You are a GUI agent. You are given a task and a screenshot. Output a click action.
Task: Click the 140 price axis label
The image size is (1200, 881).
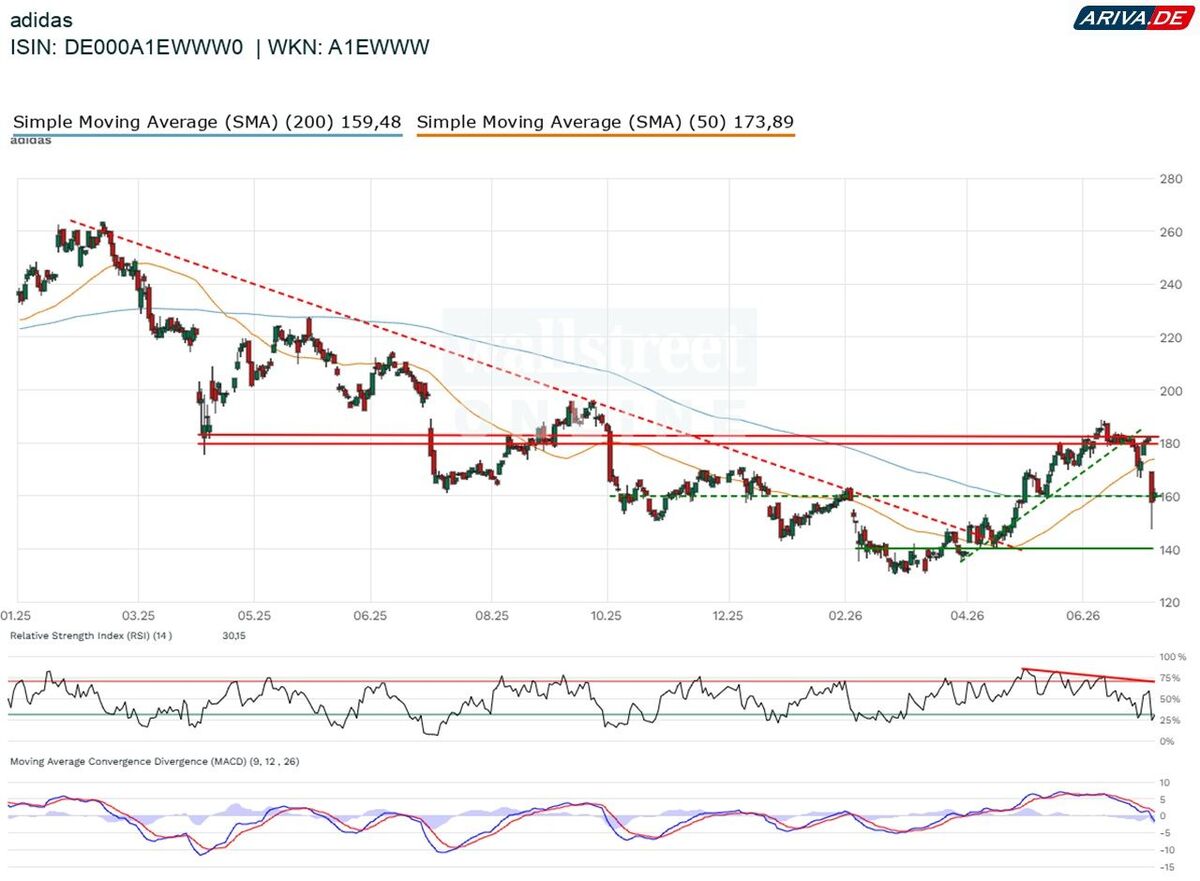1170,550
